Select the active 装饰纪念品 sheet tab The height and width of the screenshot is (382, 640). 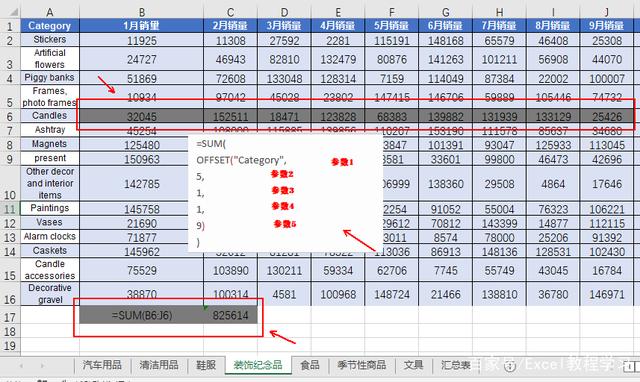pyautogui.click(x=258, y=364)
